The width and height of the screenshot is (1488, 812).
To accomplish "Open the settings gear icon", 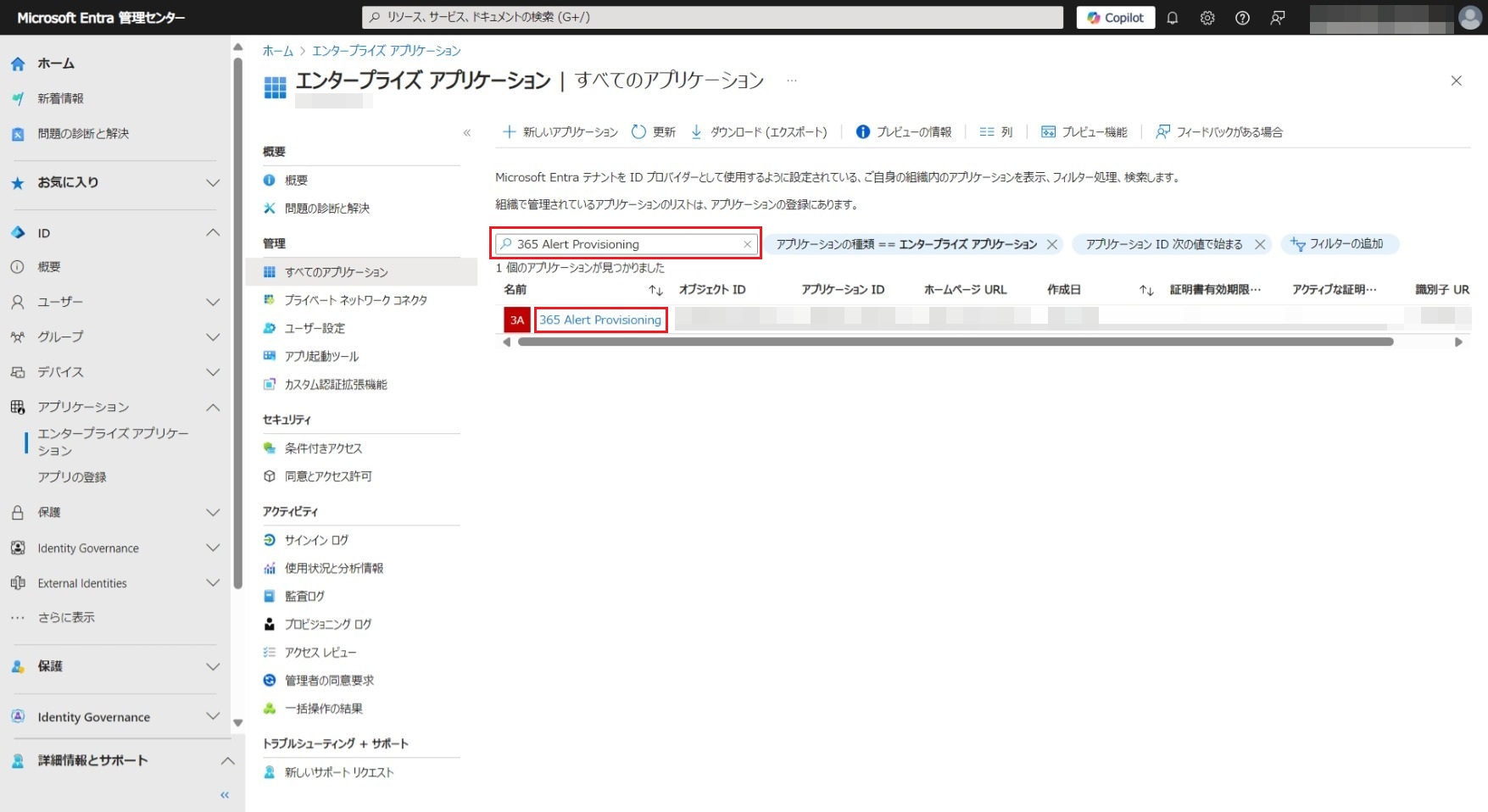I will (1207, 18).
